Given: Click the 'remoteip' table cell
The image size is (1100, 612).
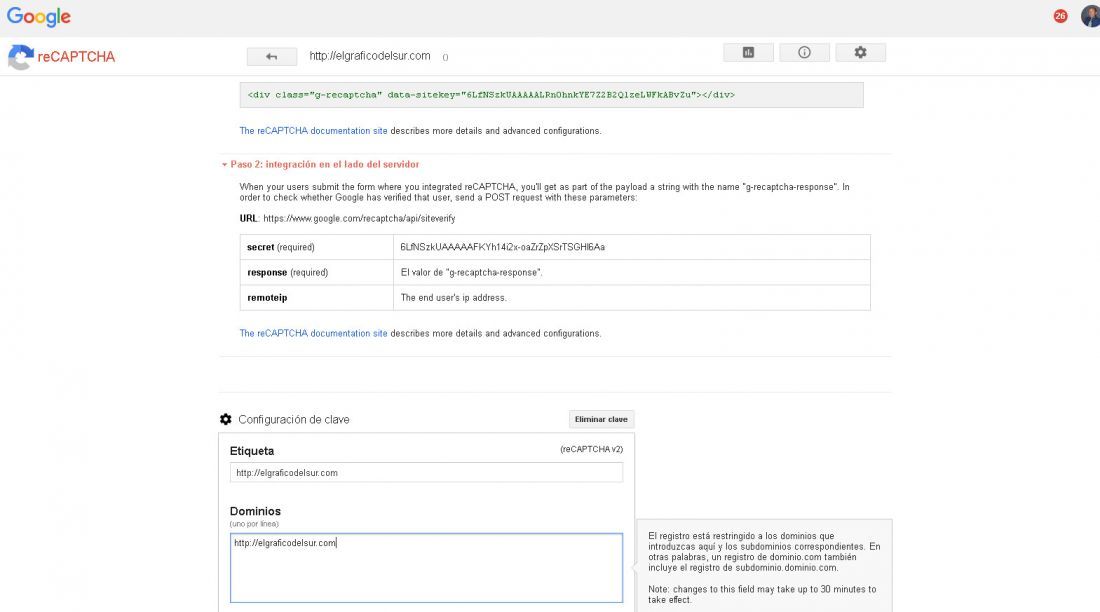Looking at the screenshot, I should [x=316, y=298].
